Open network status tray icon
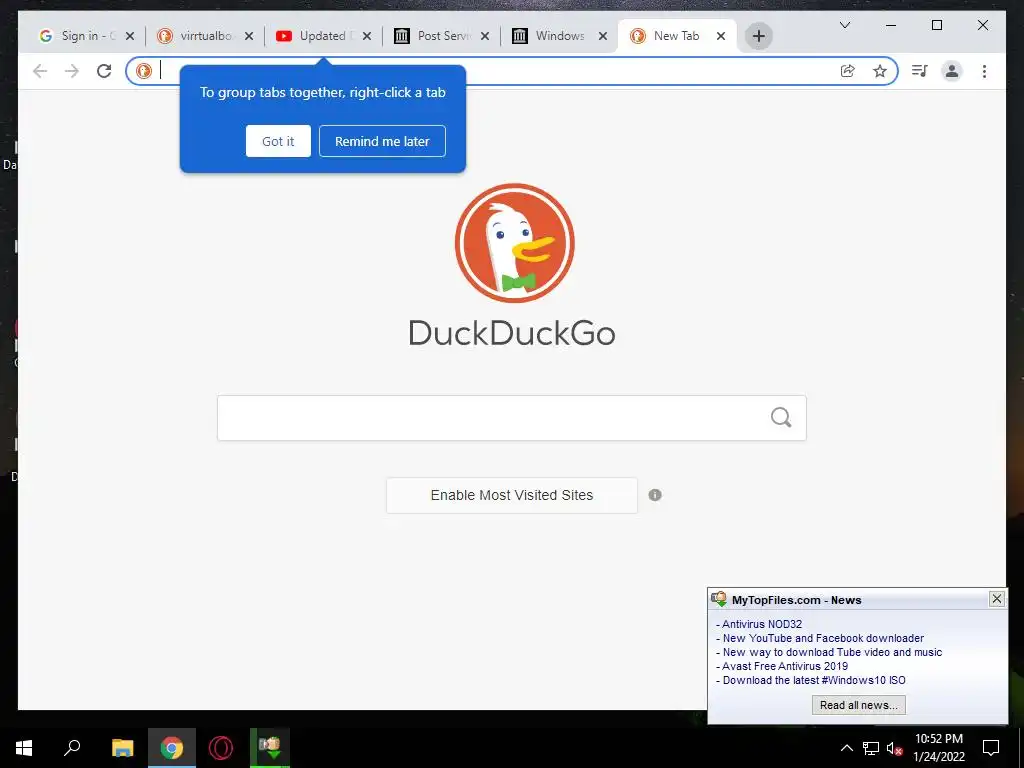This screenshot has height=768, width=1024. click(x=871, y=748)
